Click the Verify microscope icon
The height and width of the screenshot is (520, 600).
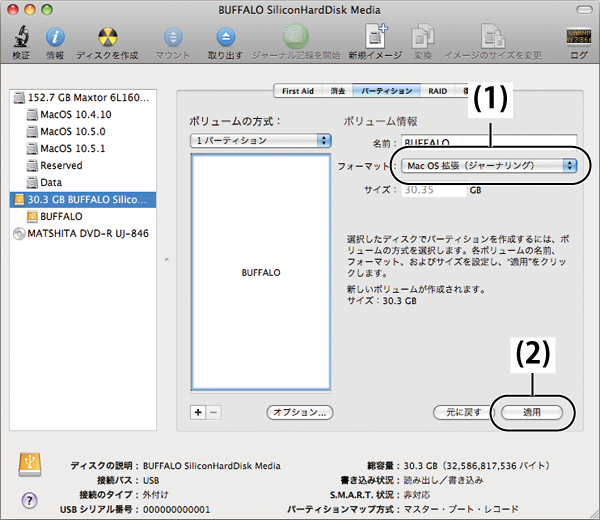click(x=21, y=37)
